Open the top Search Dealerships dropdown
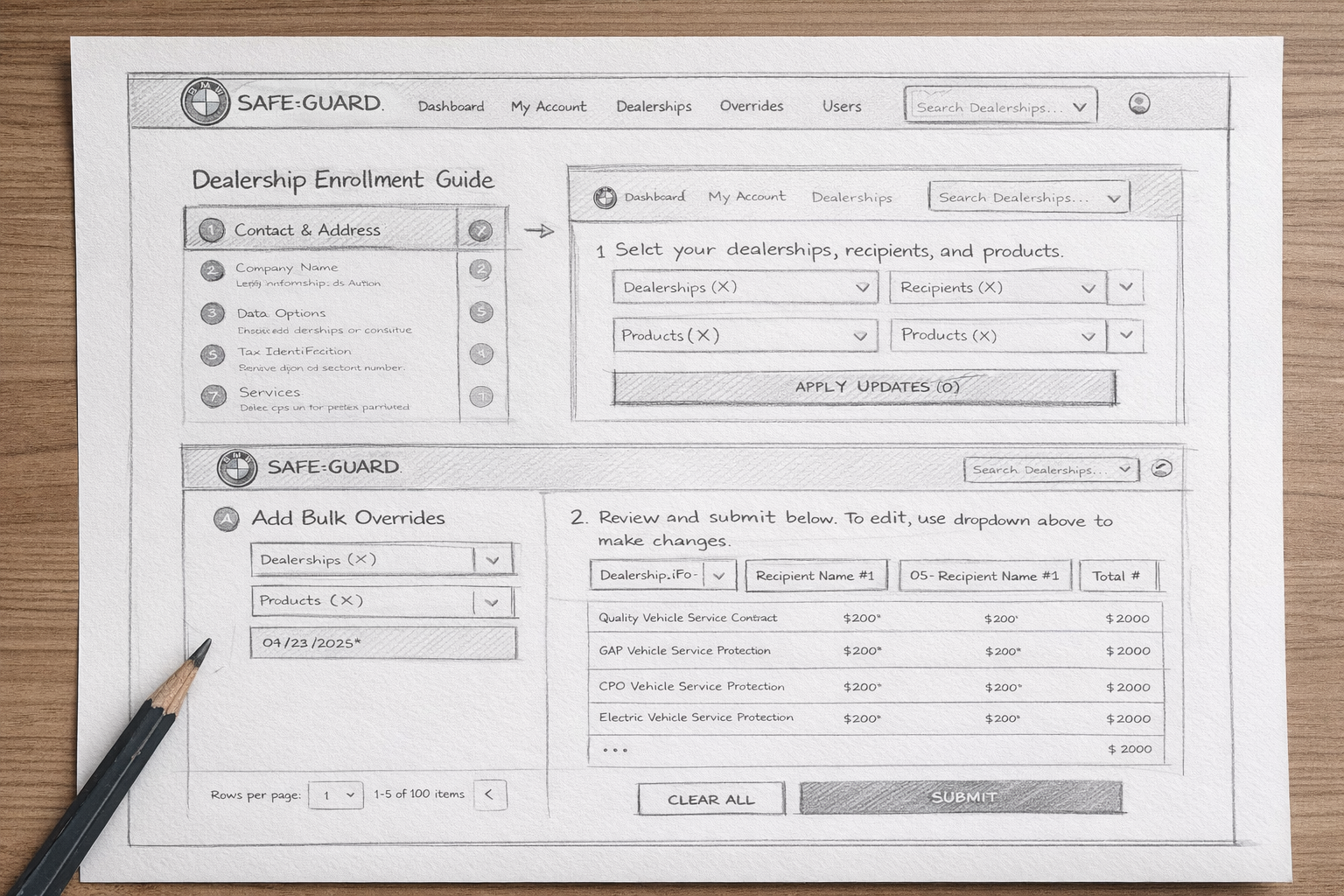The width and height of the screenshot is (1344, 896). [999, 107]
